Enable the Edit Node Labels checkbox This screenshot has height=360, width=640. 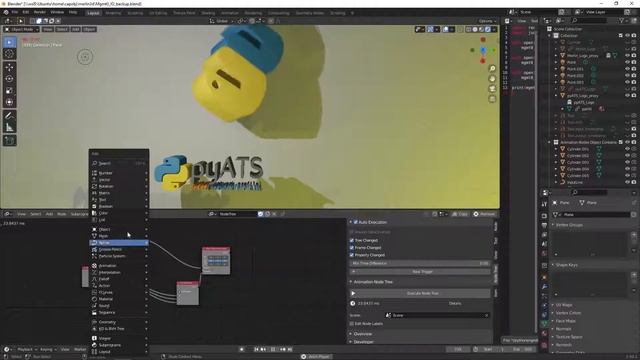pos(352,324)
